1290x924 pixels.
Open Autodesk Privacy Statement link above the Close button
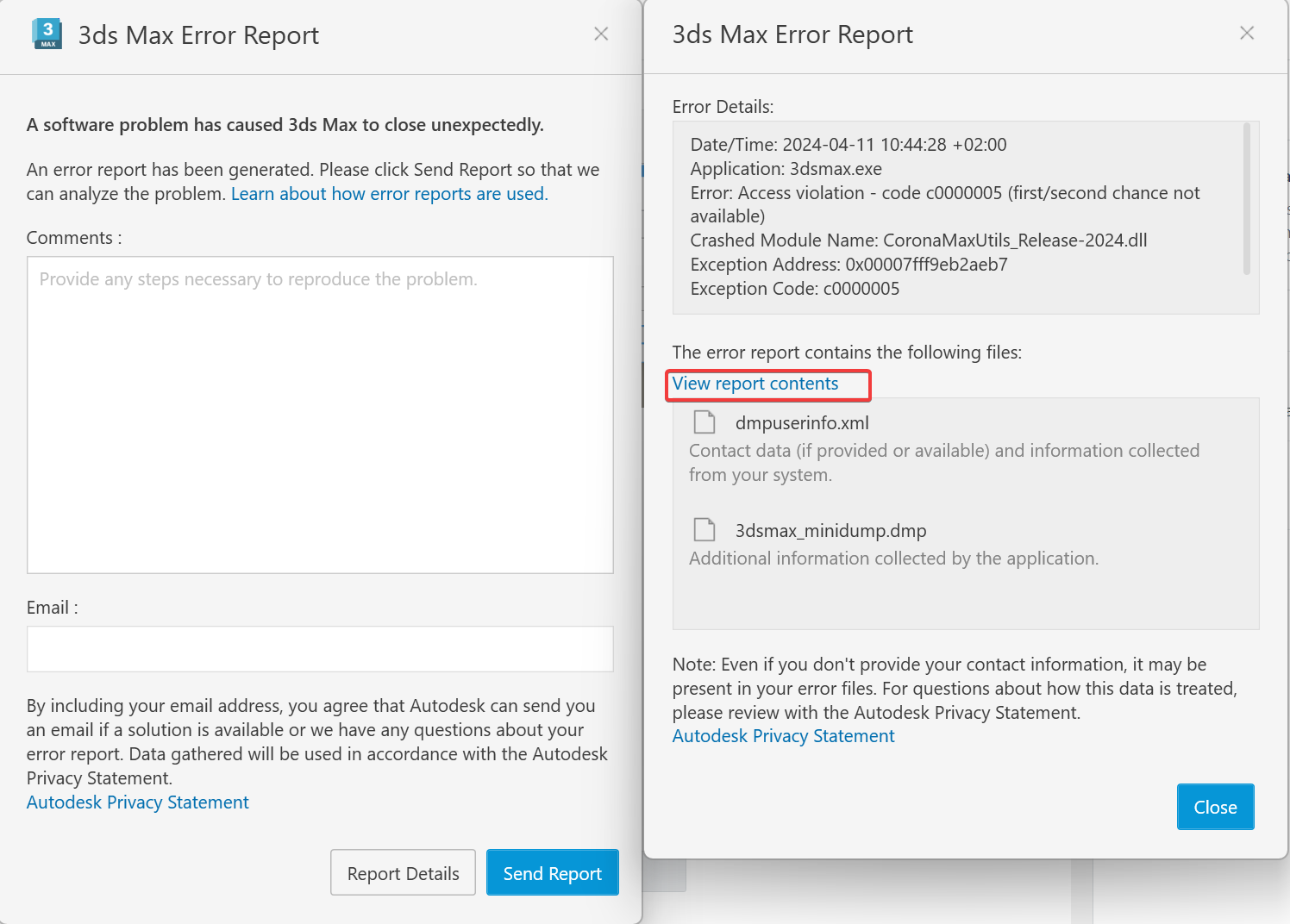click(783, 736)
